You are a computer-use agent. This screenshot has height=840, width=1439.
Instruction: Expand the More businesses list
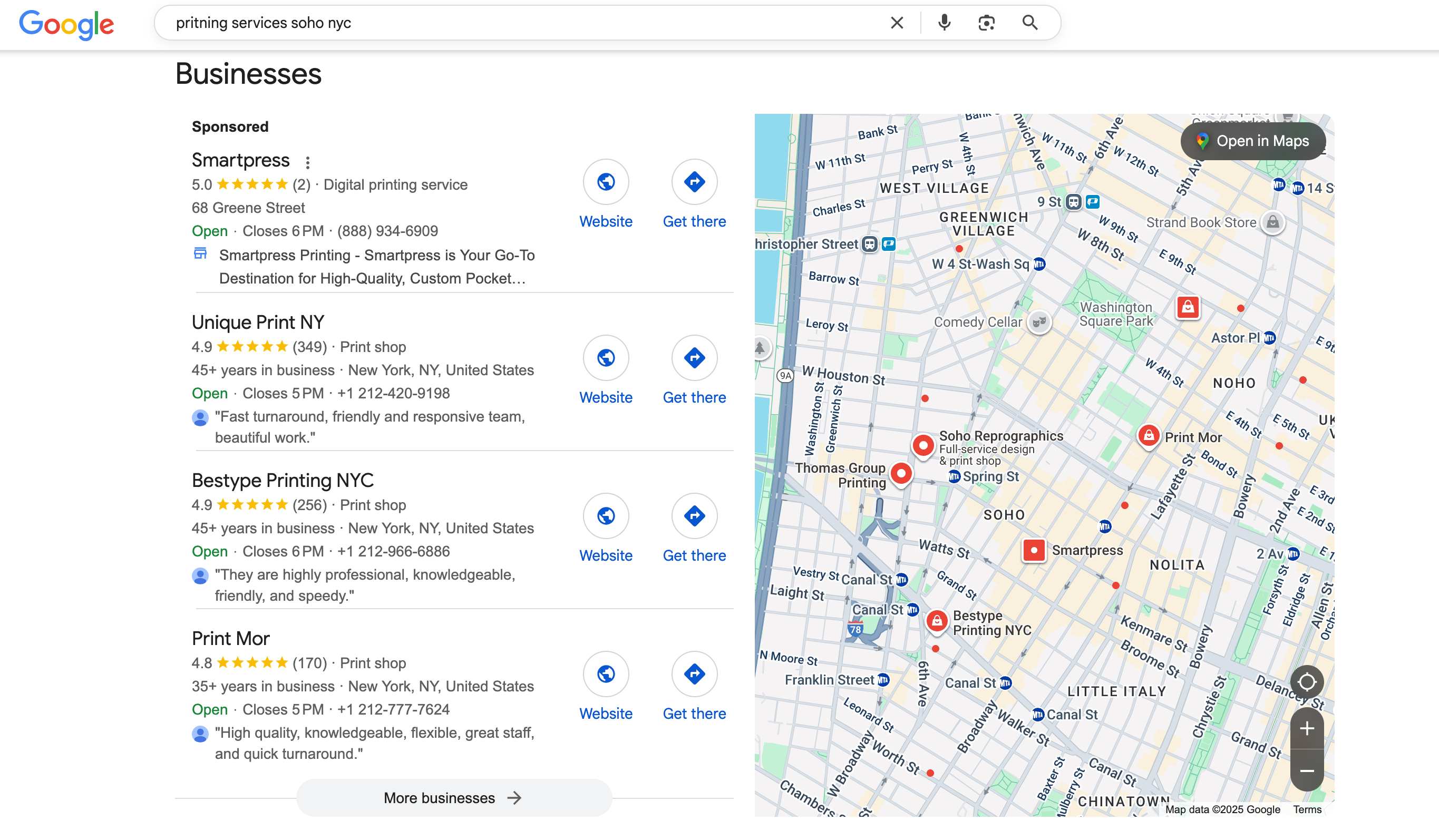[x=453, y=798]
